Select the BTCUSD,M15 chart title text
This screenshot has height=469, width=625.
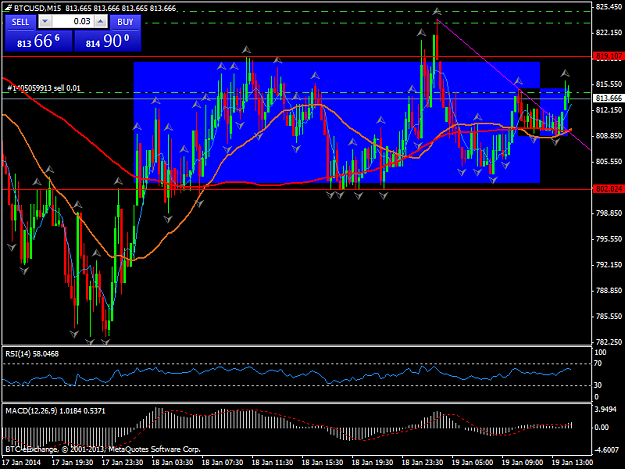tap(37, 8)
